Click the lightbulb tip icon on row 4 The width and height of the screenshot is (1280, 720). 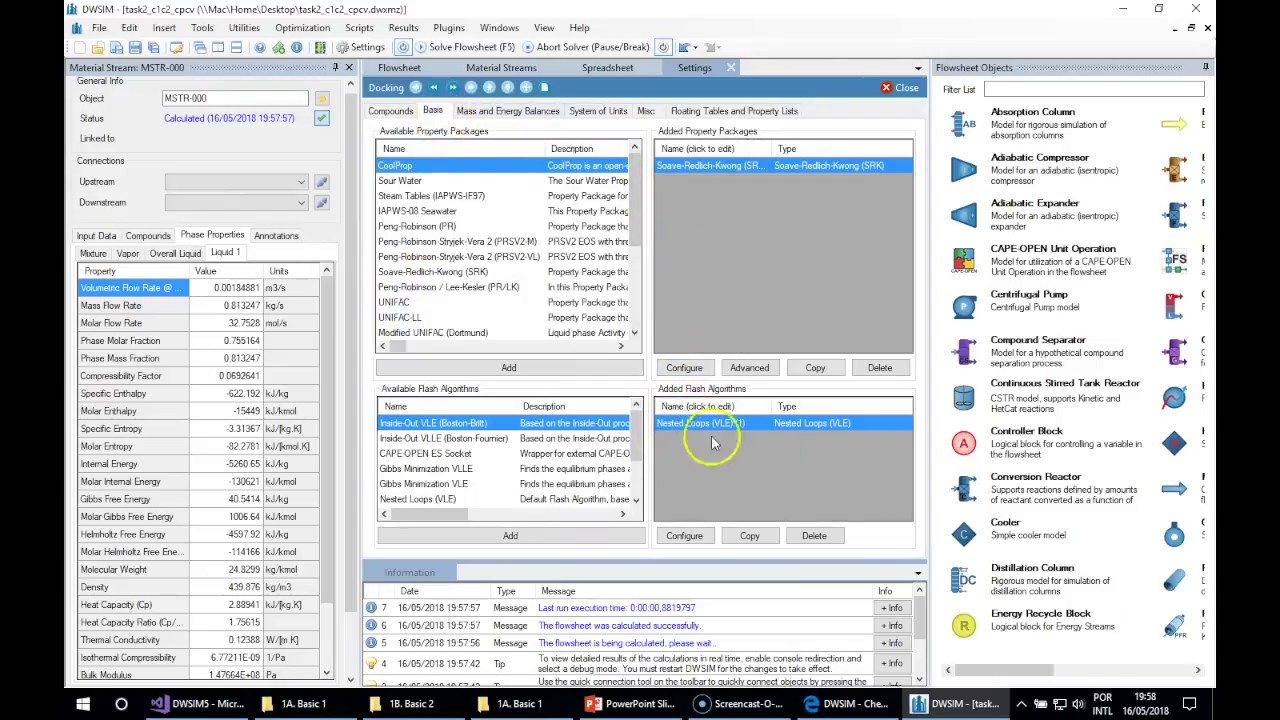pyautogui.click(x=371, y=663)
